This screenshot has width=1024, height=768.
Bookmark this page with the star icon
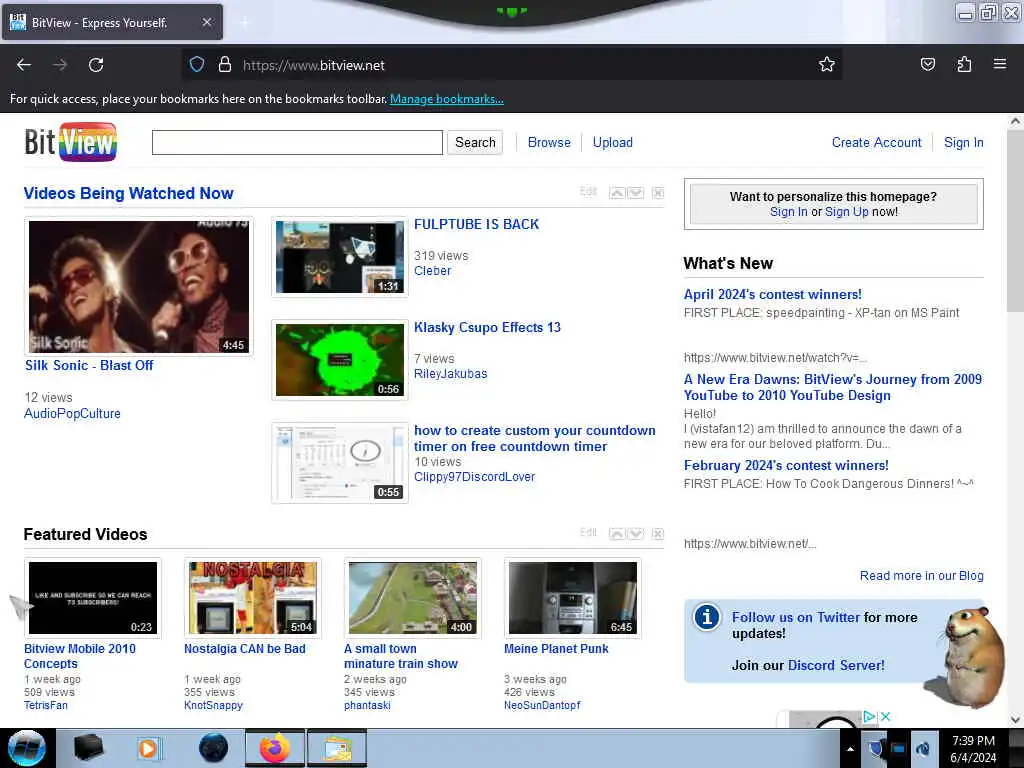826,64
